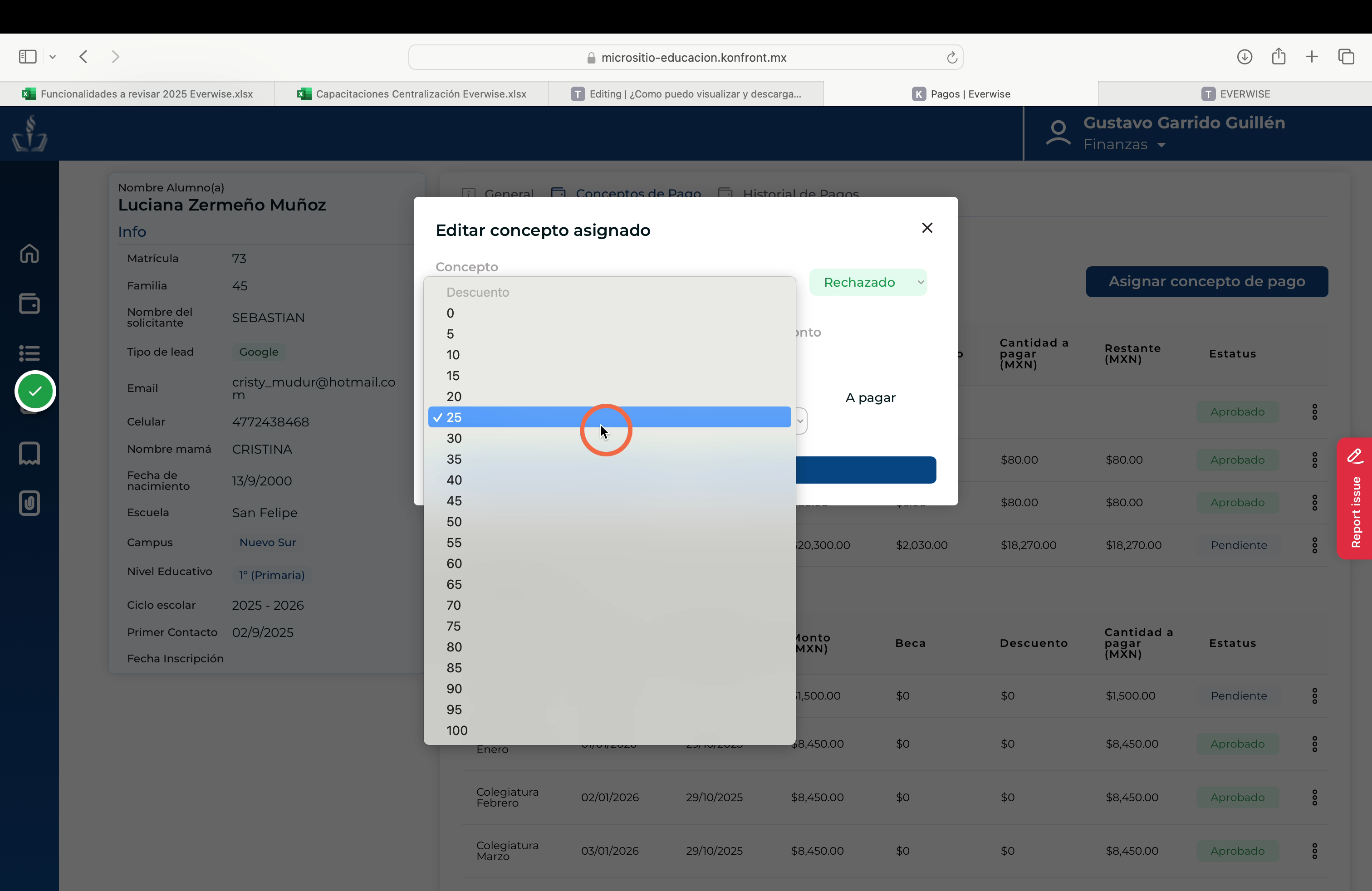This screenshot has height=891, width=1372.
Task: Open the home icon in left sidebar
Action: click(x=29, y=254)
